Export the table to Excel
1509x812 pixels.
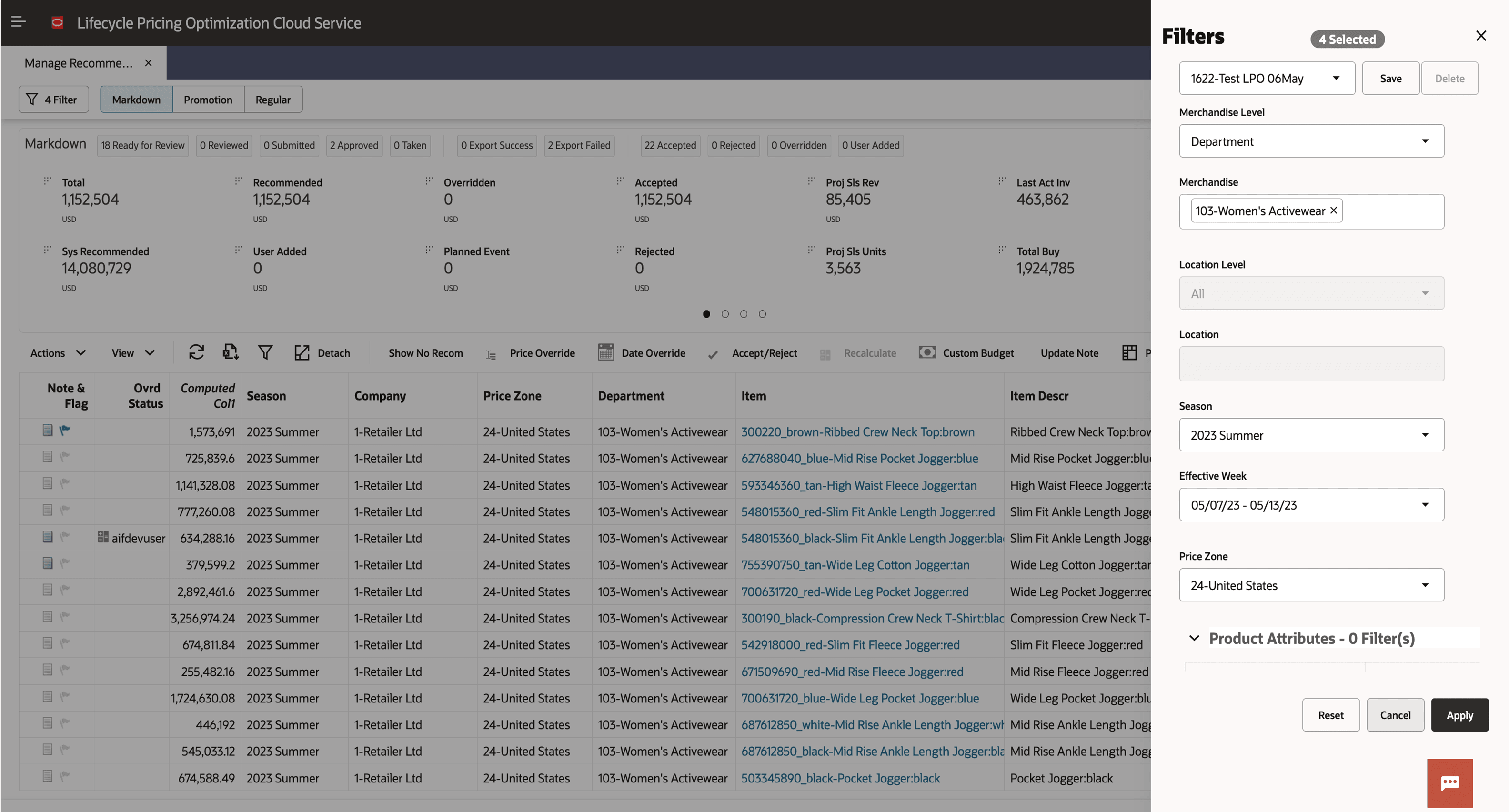click(230, 352)
